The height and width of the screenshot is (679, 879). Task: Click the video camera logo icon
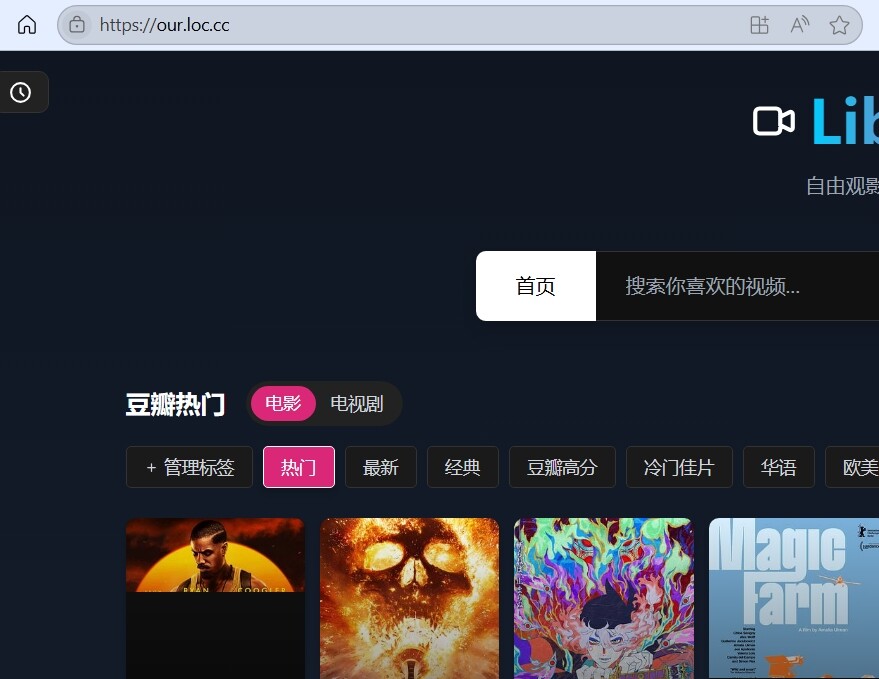774,121
